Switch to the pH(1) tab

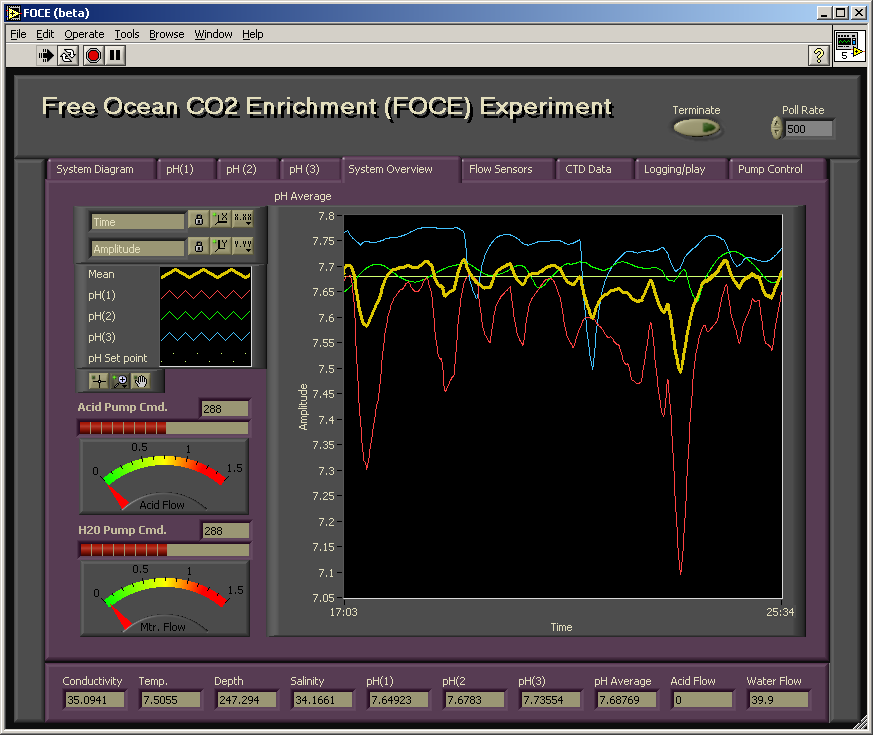186,169
